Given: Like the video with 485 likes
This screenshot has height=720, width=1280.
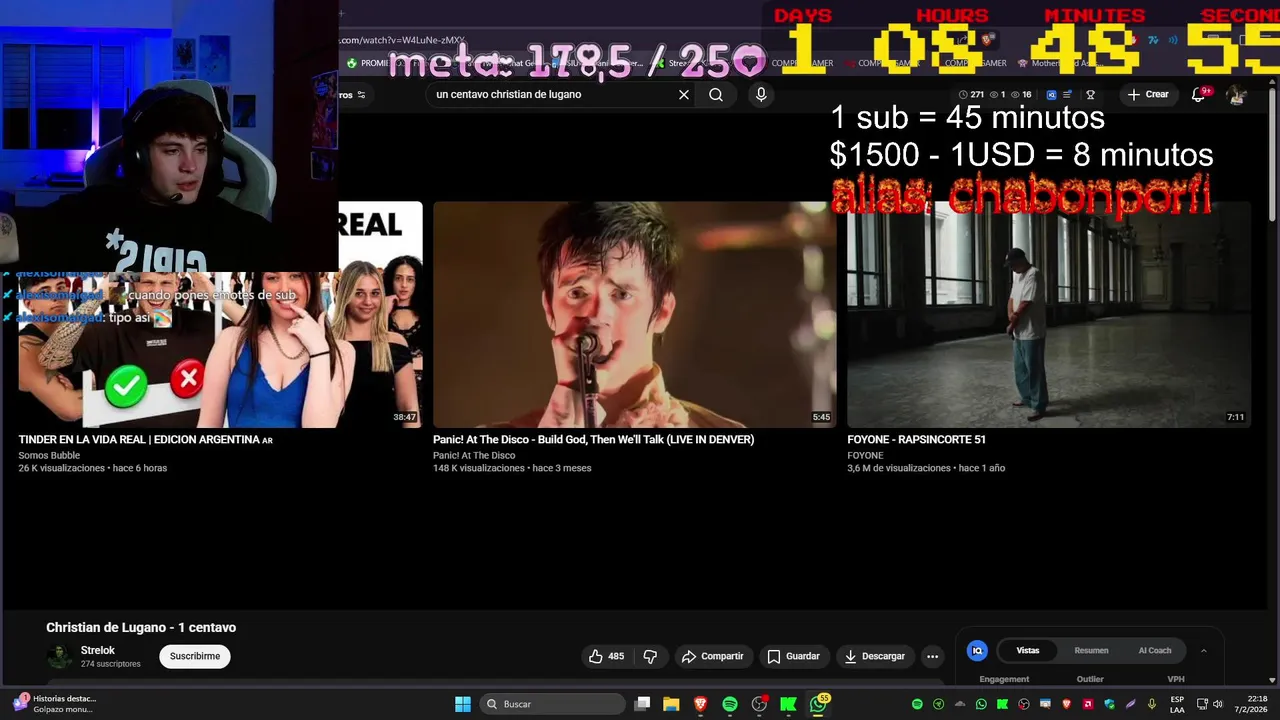Looking at the screenshot, I should pyautogui.click(x=607, y=656).
